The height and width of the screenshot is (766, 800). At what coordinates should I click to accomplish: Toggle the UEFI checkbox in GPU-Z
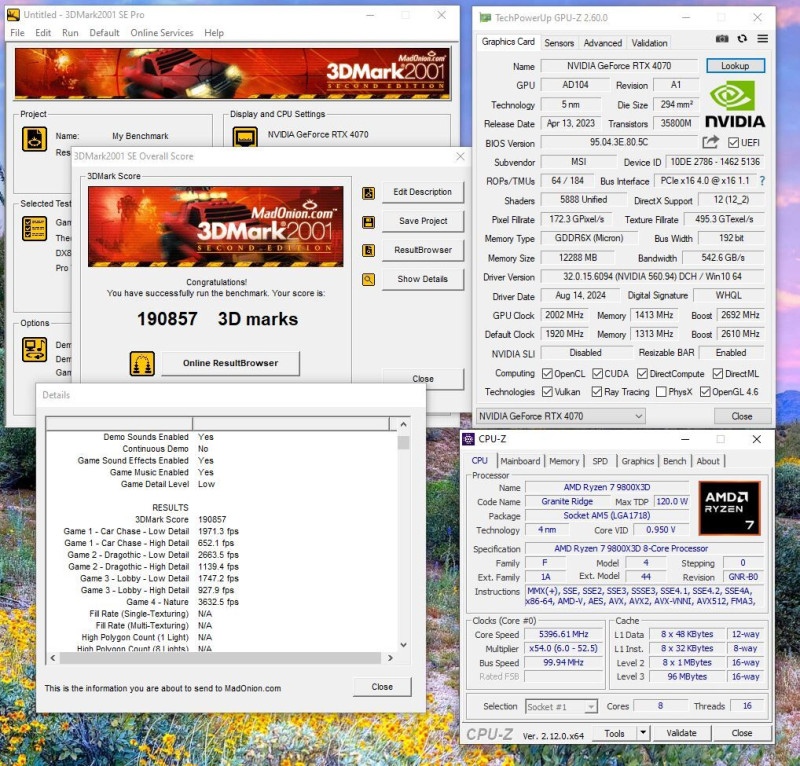click(733, 143)
